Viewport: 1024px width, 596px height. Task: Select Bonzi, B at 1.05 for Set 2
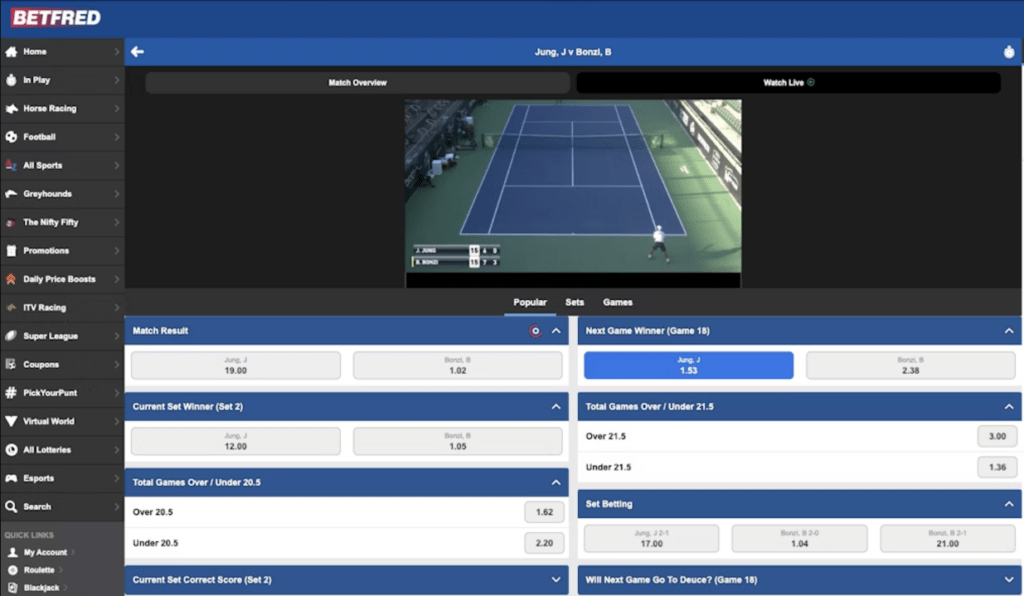(x=458, y=441)
